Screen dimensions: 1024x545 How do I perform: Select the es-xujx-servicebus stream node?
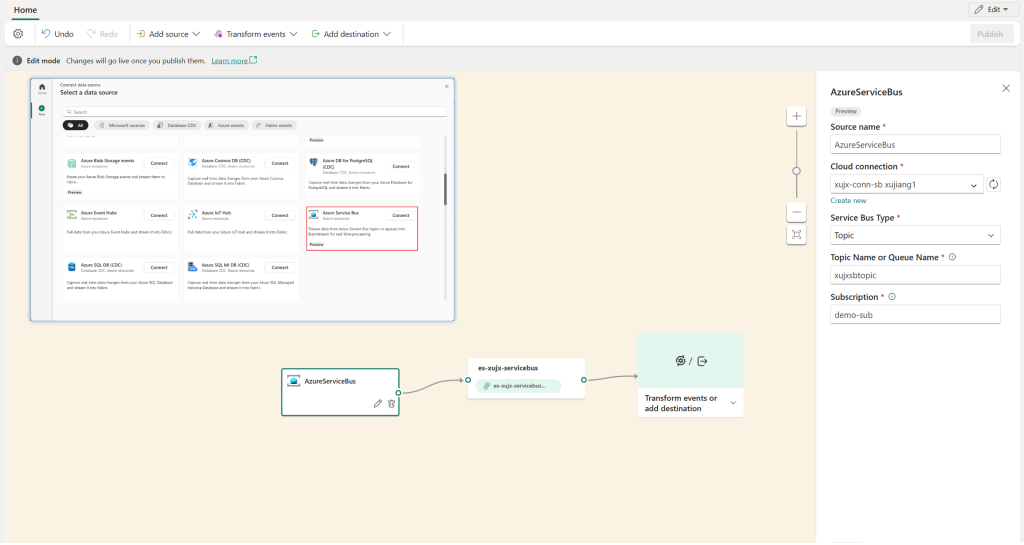[x=526, y=379]
